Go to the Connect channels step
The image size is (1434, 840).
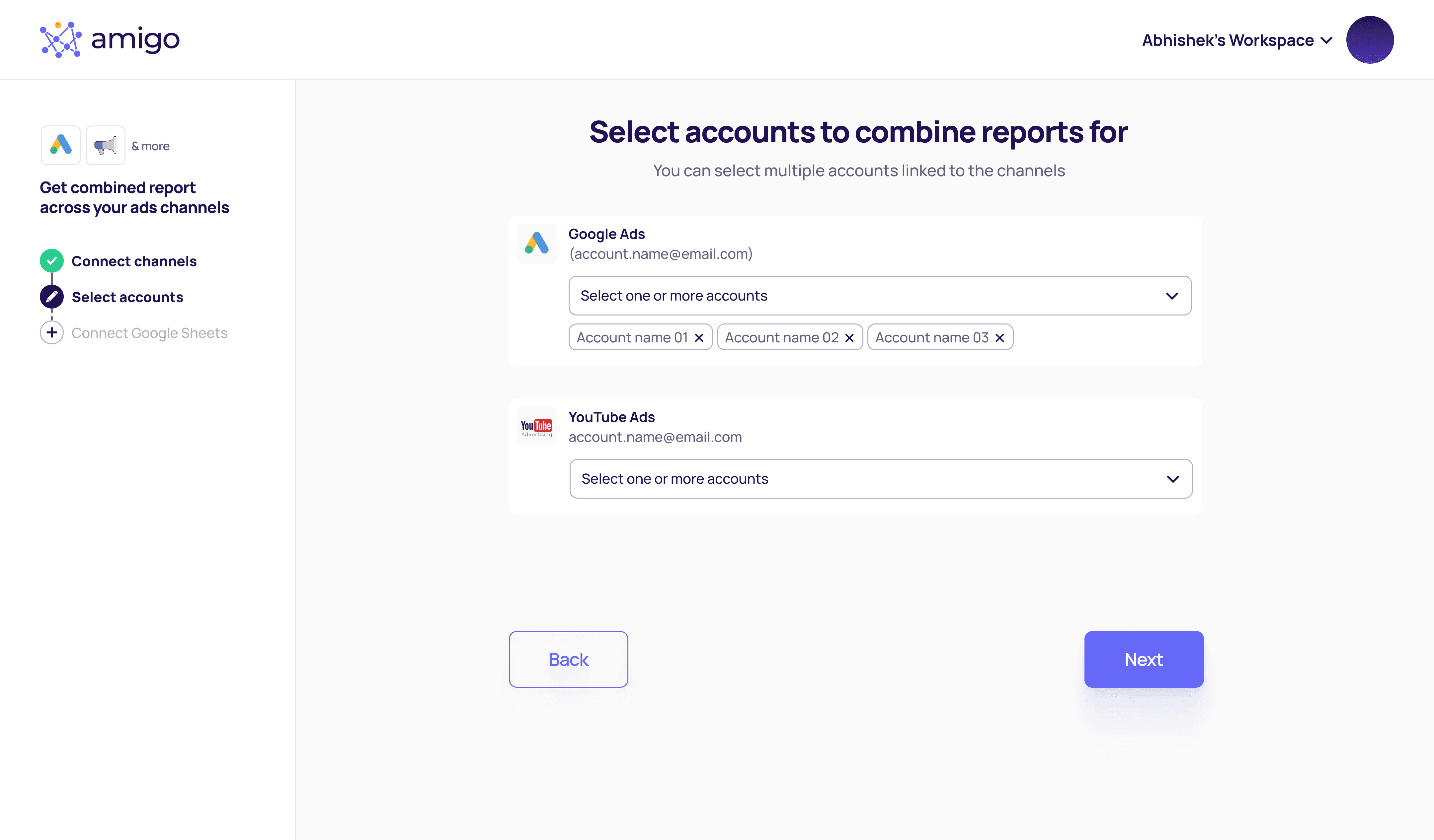coord(134,261)
